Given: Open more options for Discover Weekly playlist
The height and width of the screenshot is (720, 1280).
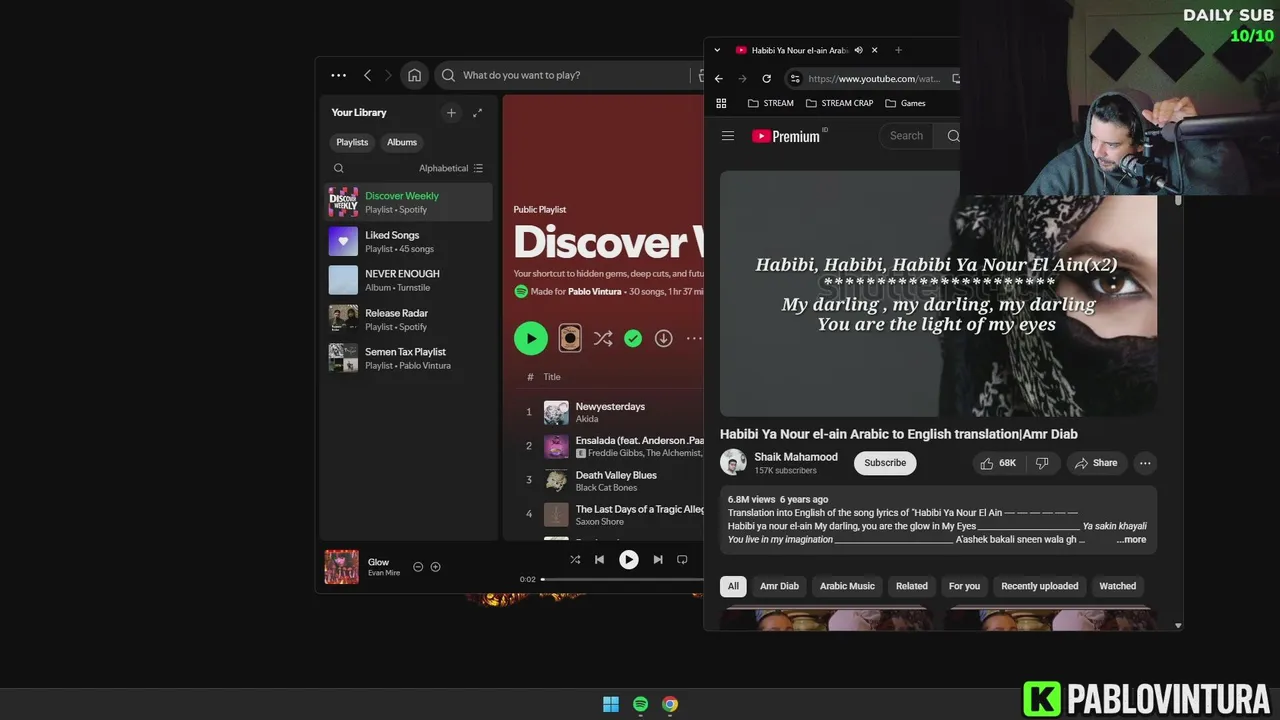Looking at the screenshot, I should [693, 338].
